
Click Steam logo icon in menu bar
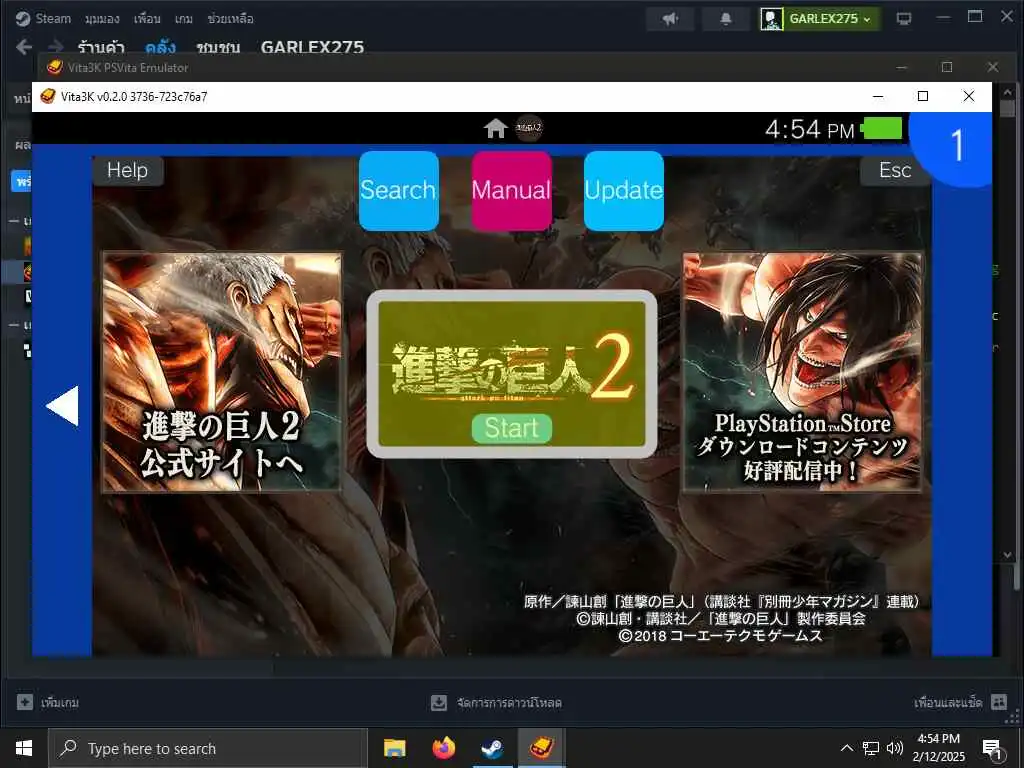23,18
